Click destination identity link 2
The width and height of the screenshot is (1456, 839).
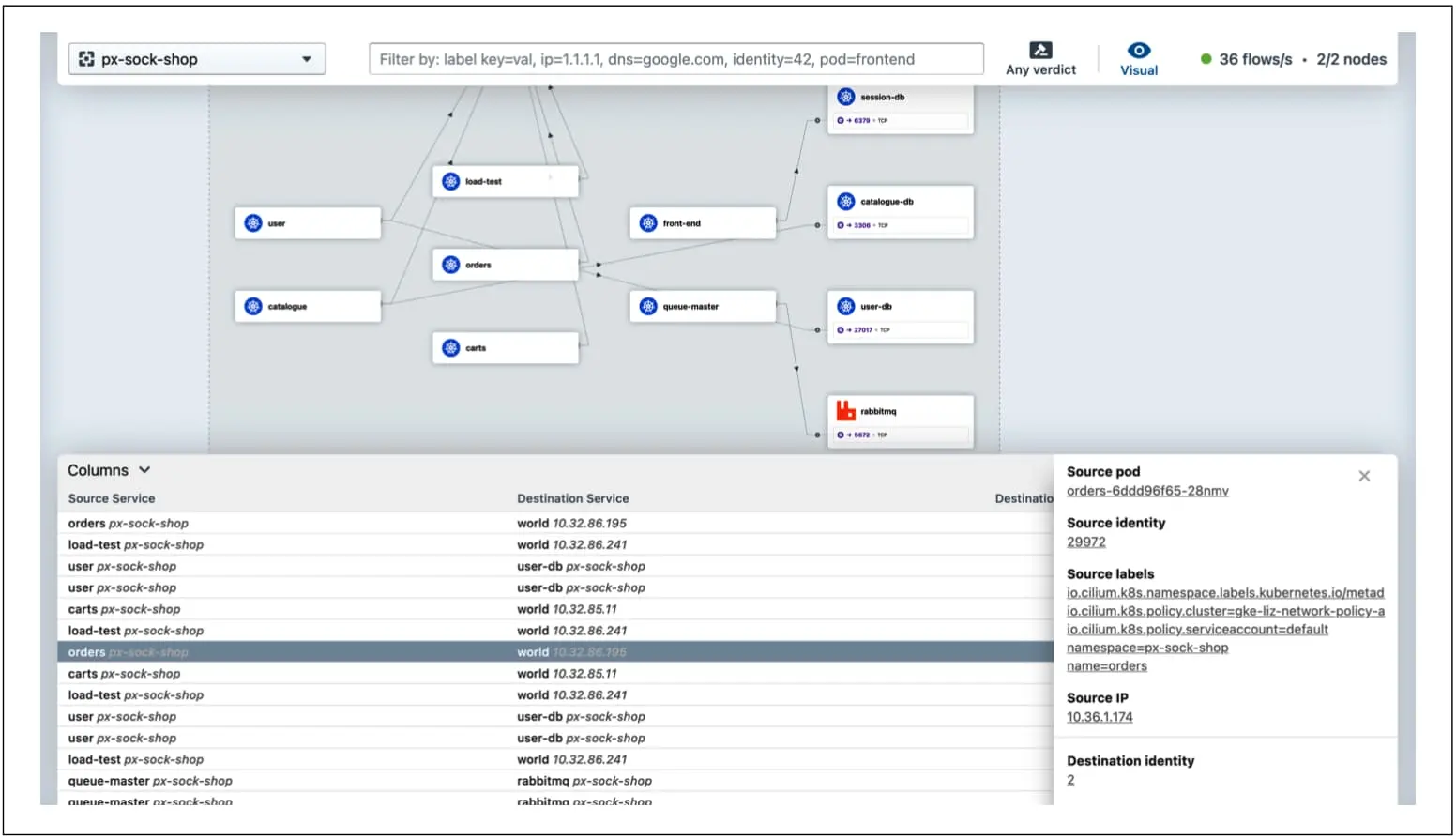coord(1070,781)
